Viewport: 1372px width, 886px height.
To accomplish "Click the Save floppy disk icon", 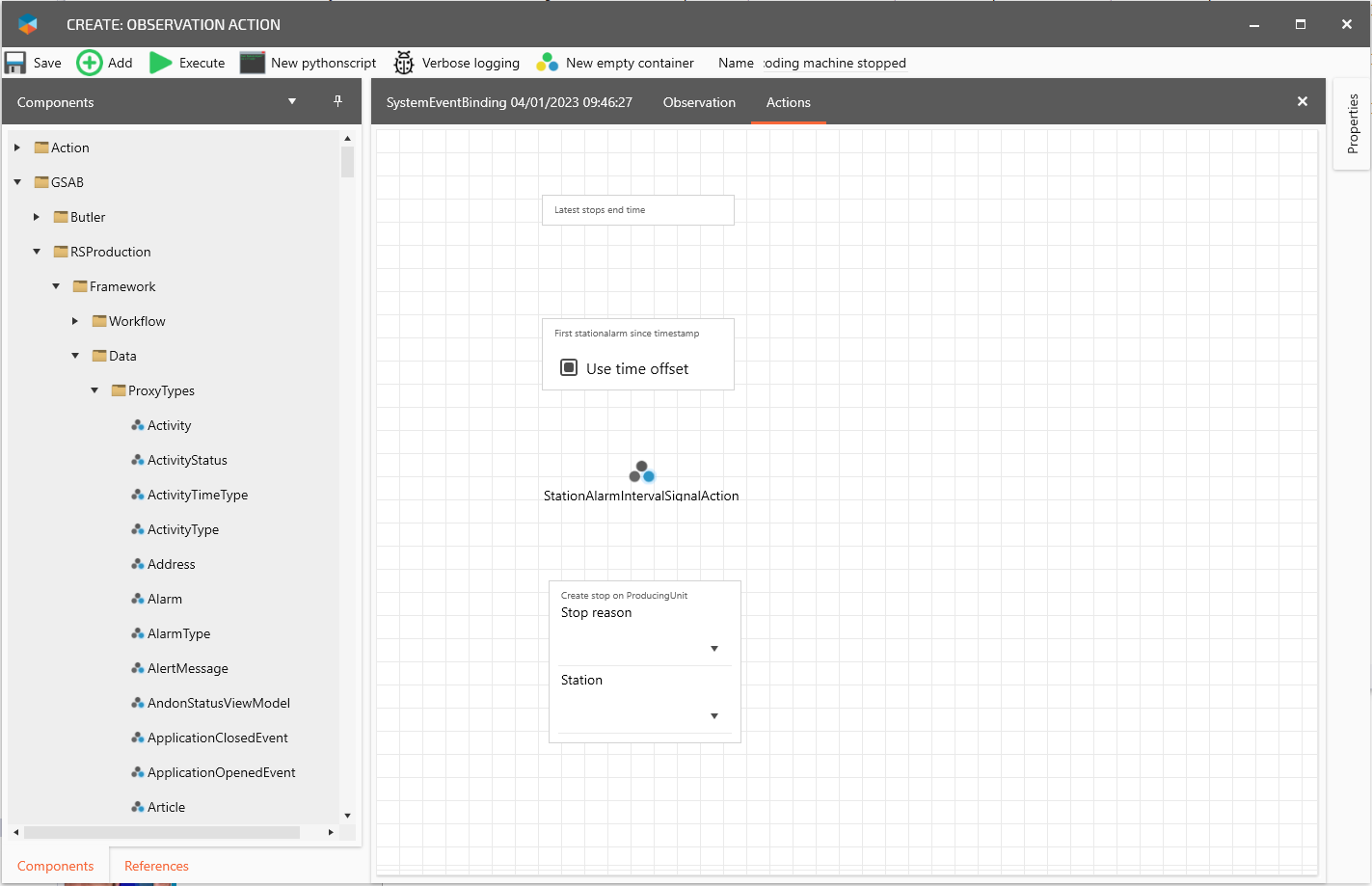I will coord(15,63).
